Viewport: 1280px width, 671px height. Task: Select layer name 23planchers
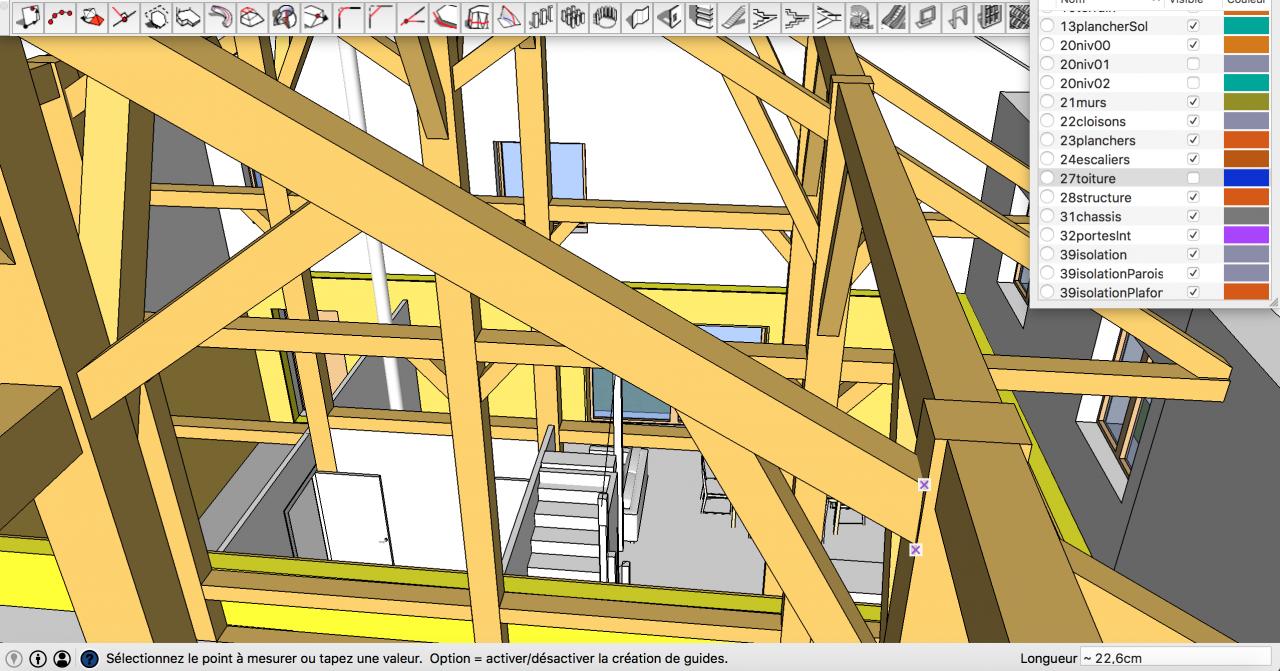[x=1097, y=140]
